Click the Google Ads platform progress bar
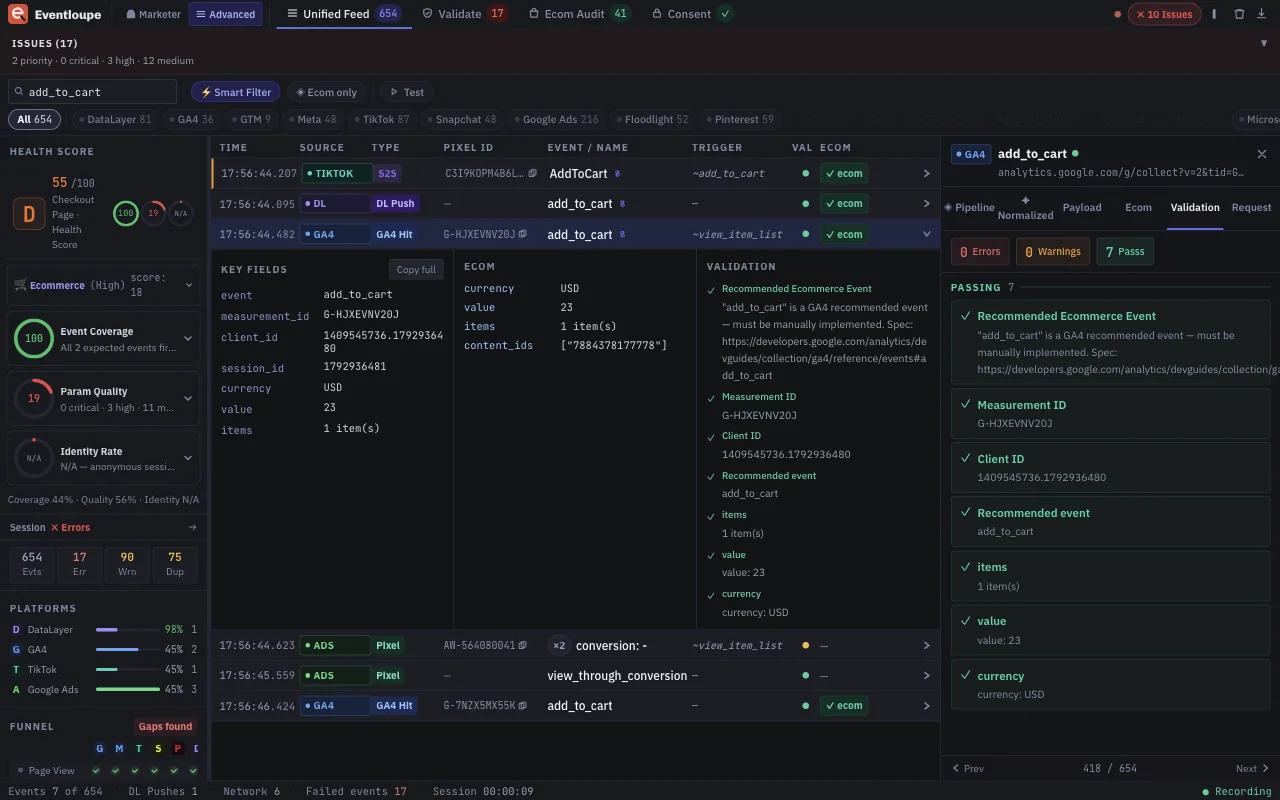This screenshot has height=800, width=1280. click(128, 690)
